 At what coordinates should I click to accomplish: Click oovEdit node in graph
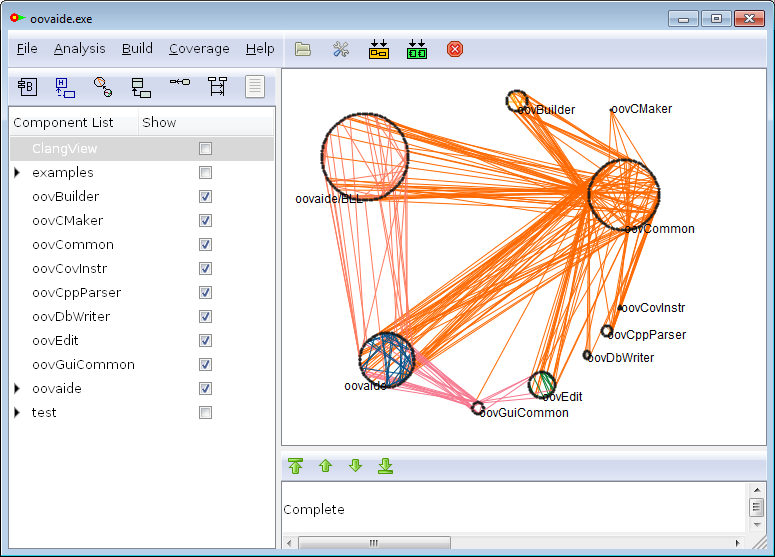point(542,385)
